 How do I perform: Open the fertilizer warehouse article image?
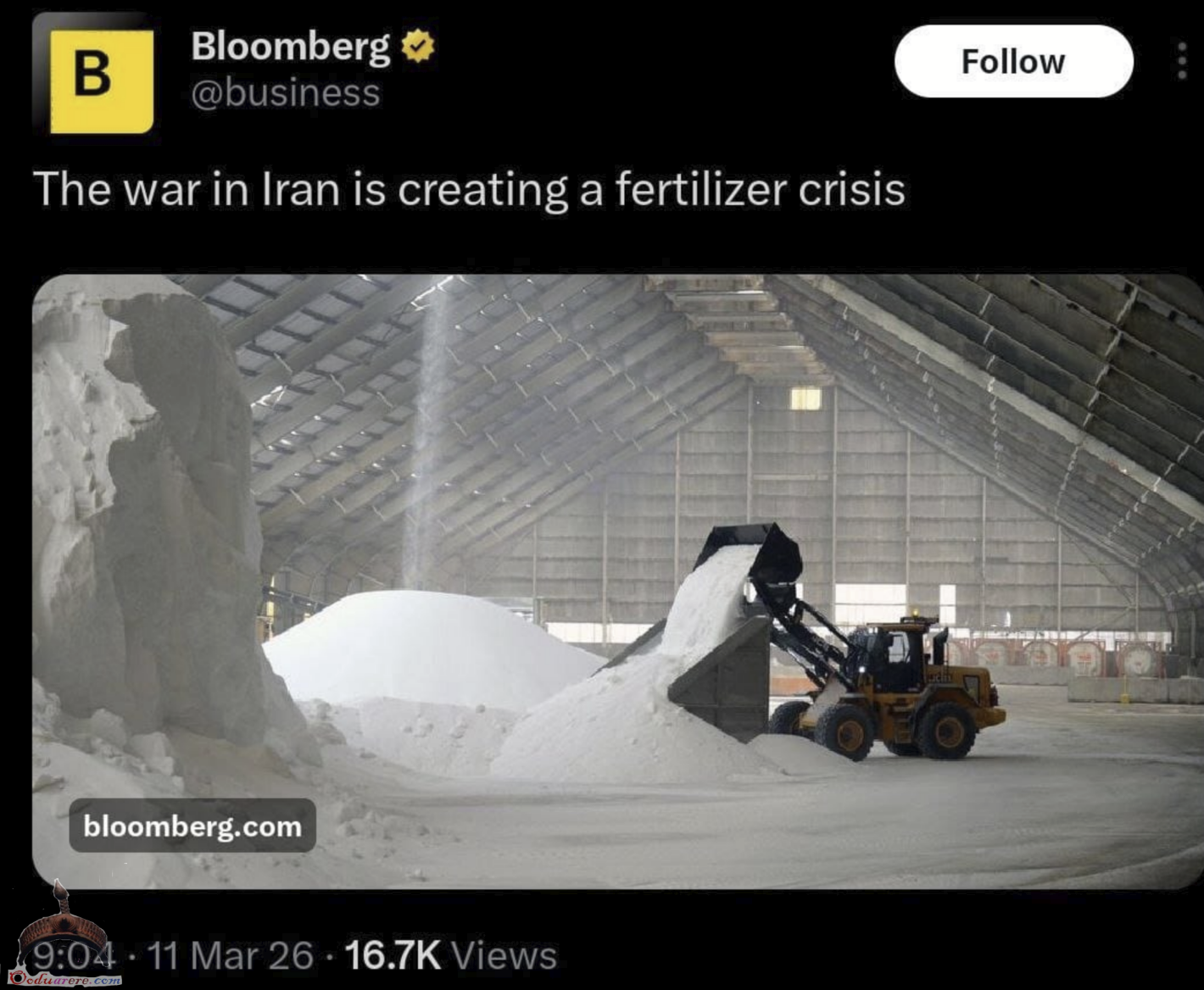point(617,581)
